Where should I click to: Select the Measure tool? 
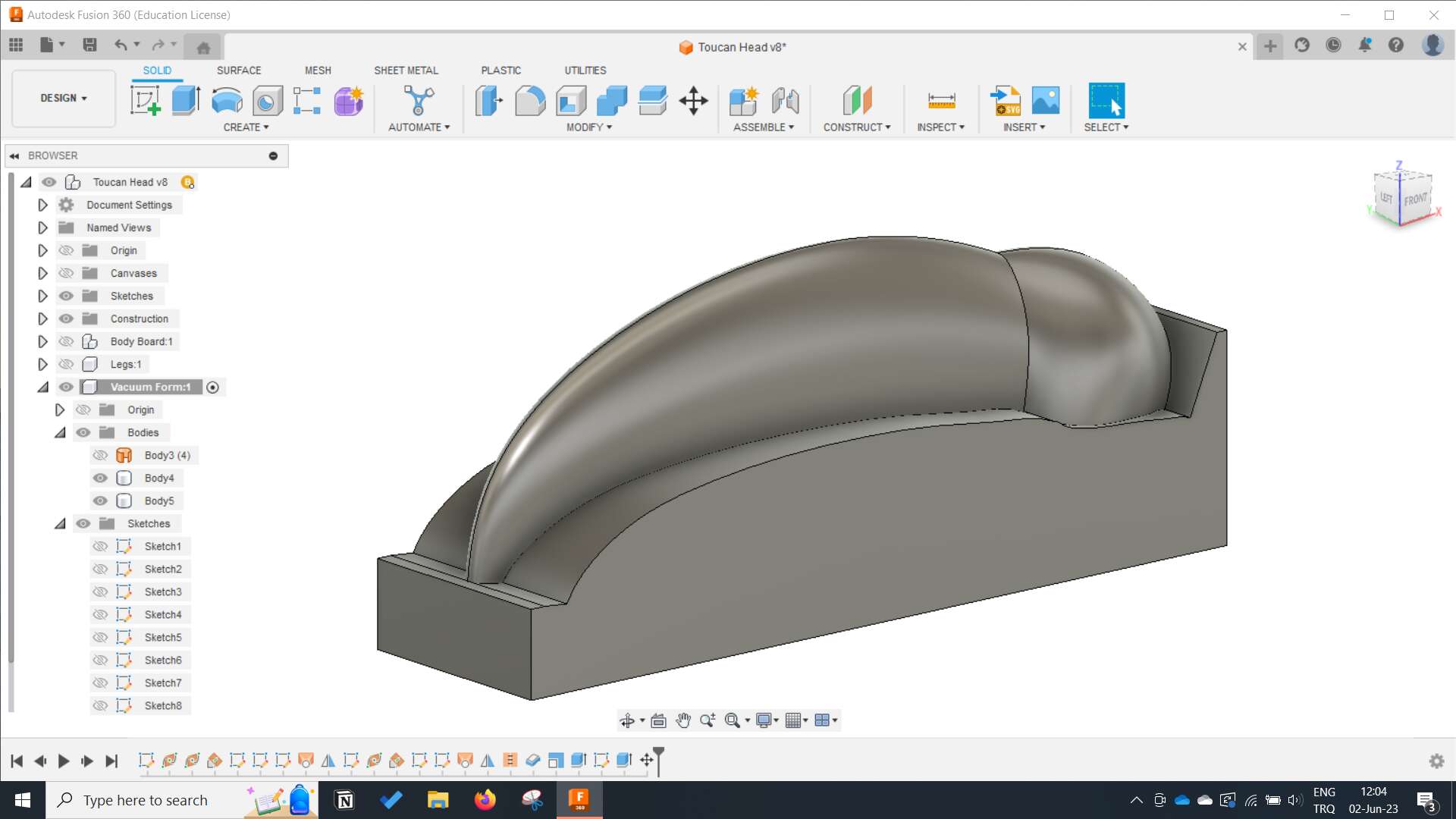[x=941, y=100]
